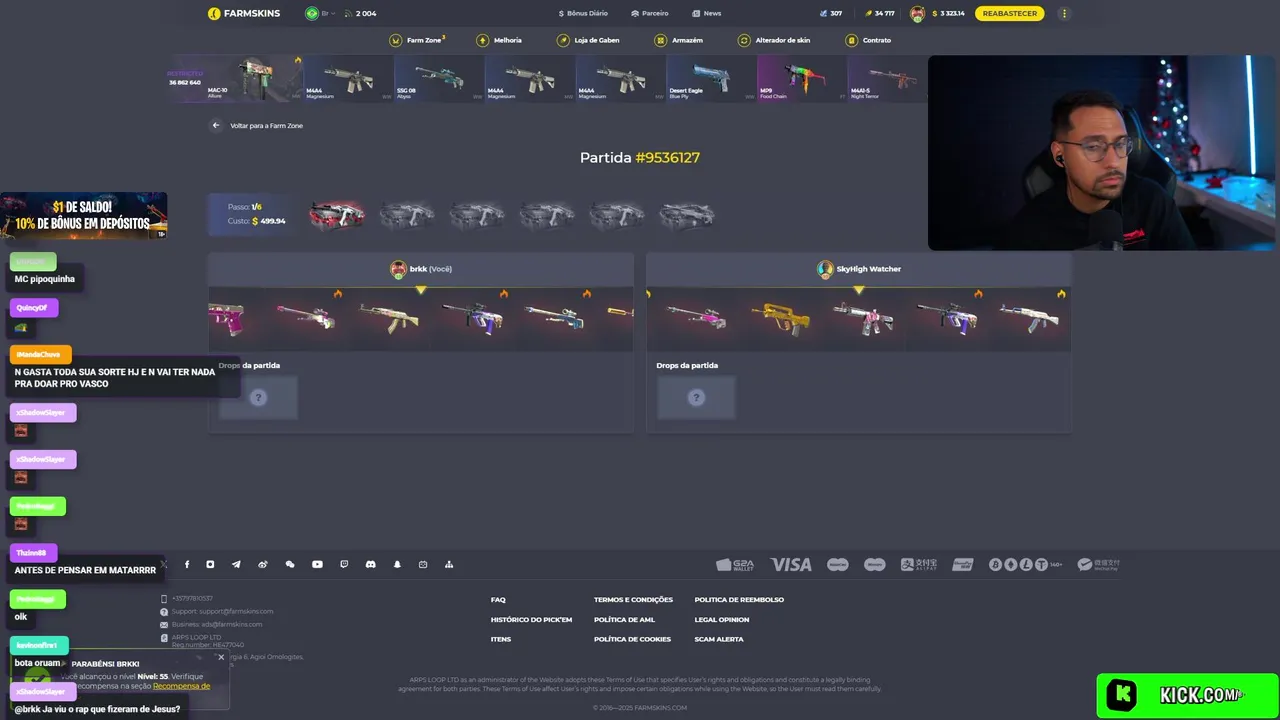Click the online users counter 2 004

coord(360,13)
